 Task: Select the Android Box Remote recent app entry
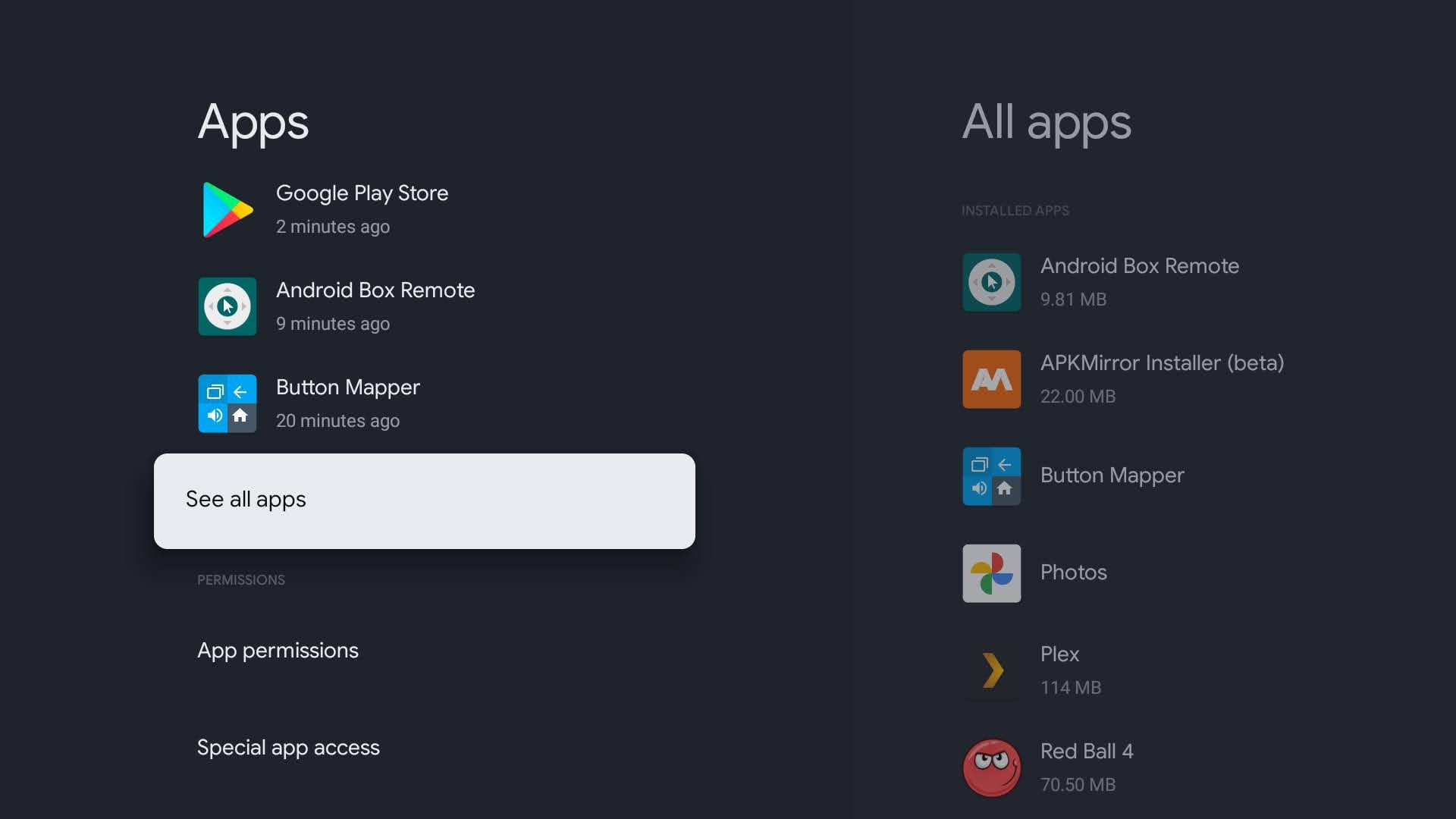375,306
